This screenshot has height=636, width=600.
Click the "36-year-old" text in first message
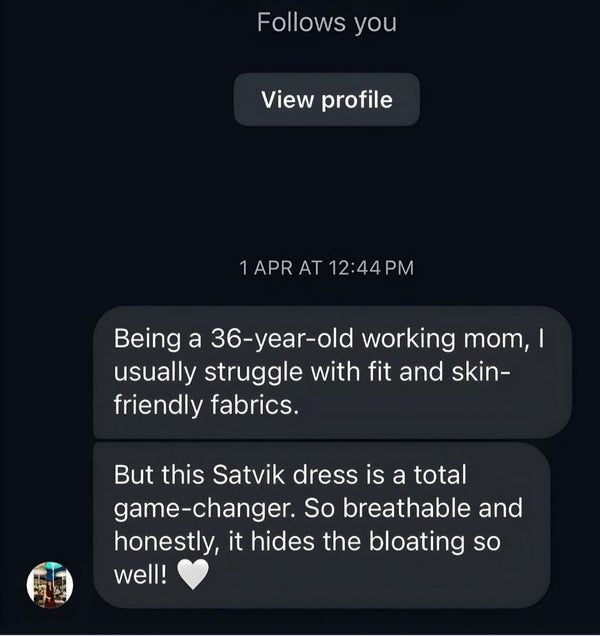264,339
